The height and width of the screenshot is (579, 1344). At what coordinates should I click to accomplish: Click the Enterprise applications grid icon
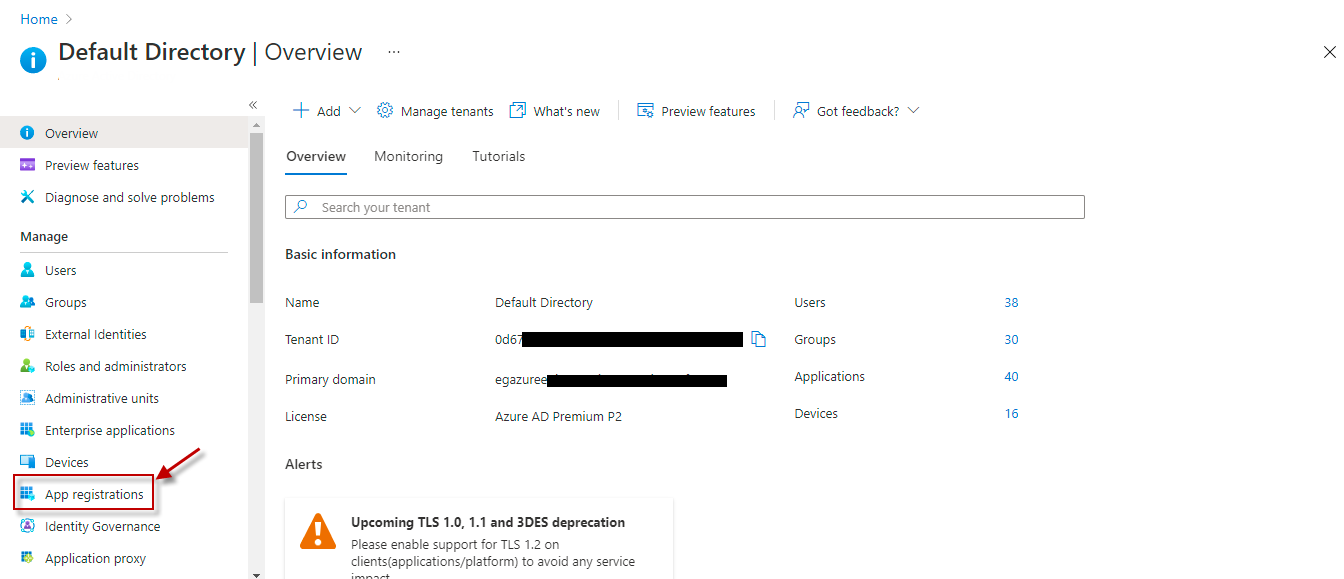(x=27, y=430)
